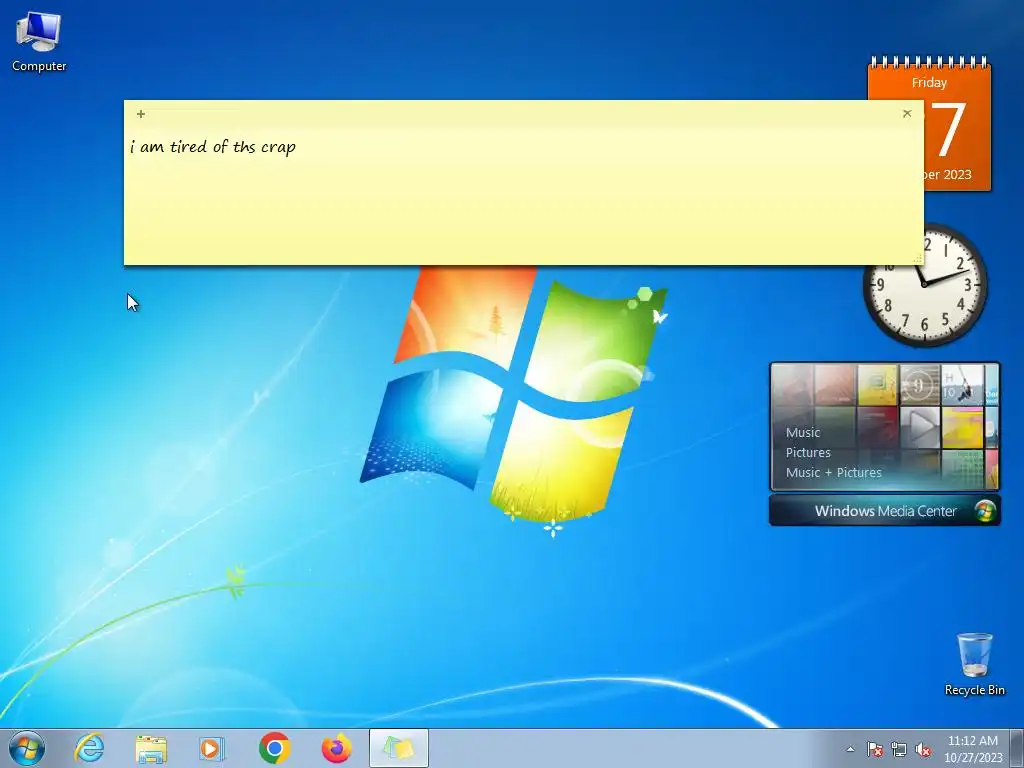Viewport: 1024px width, 768px height.
Task: Click the network status tray icon
Action: coord(899,749)
